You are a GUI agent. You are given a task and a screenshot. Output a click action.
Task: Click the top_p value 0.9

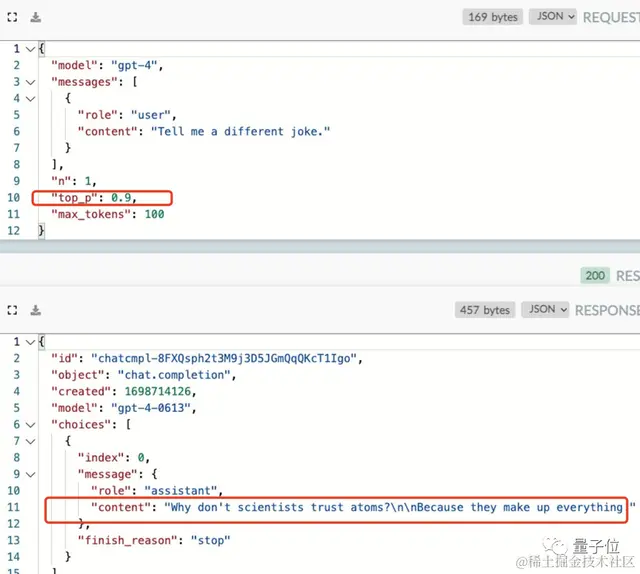[121, 198]
